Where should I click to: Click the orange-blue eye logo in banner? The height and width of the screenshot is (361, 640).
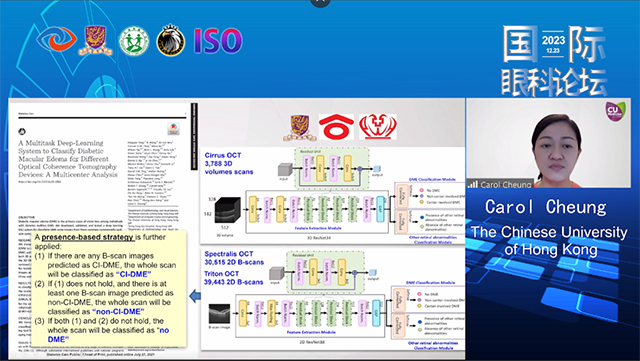56,40
